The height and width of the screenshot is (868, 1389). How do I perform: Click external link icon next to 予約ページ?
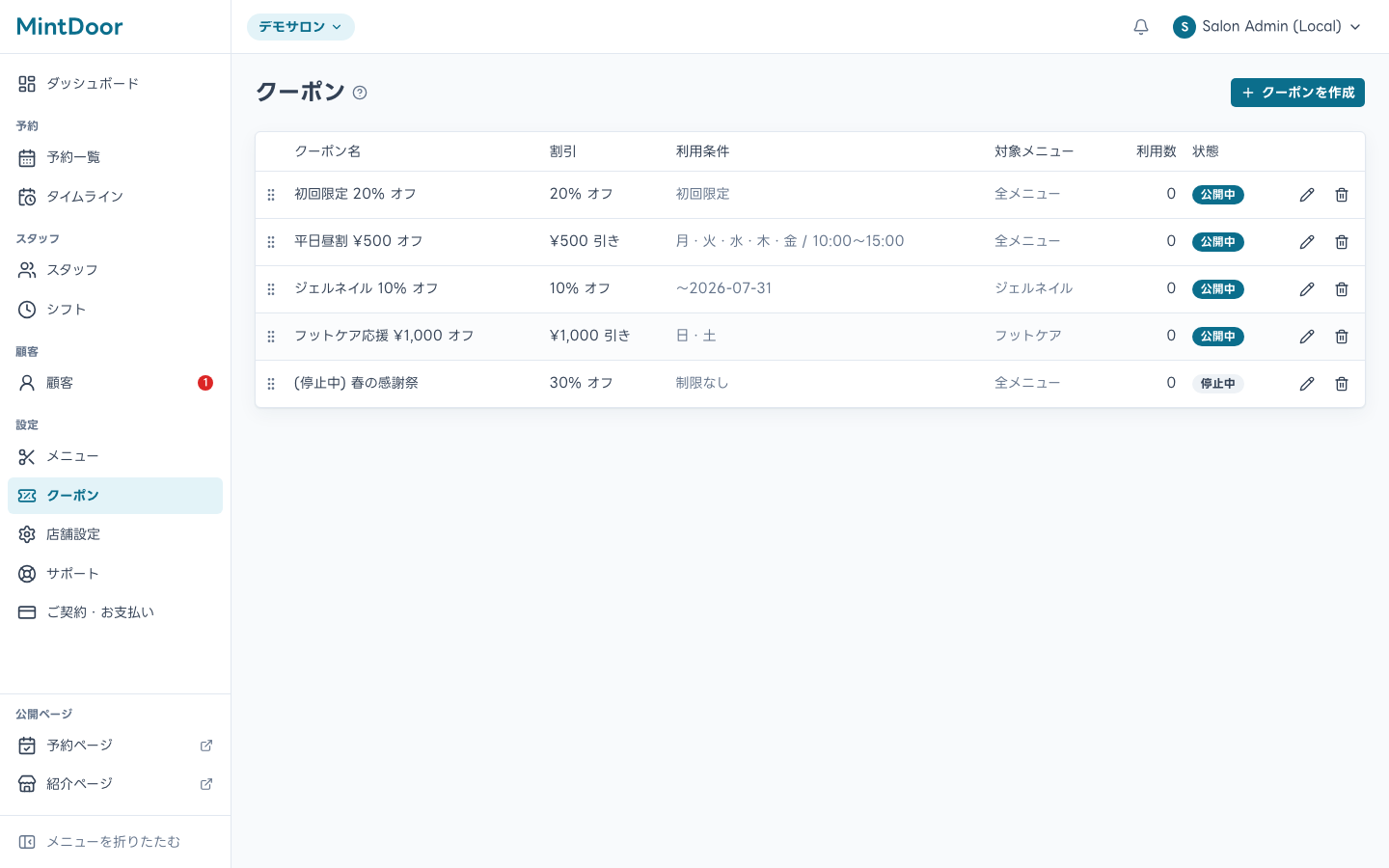coord(206,746)
